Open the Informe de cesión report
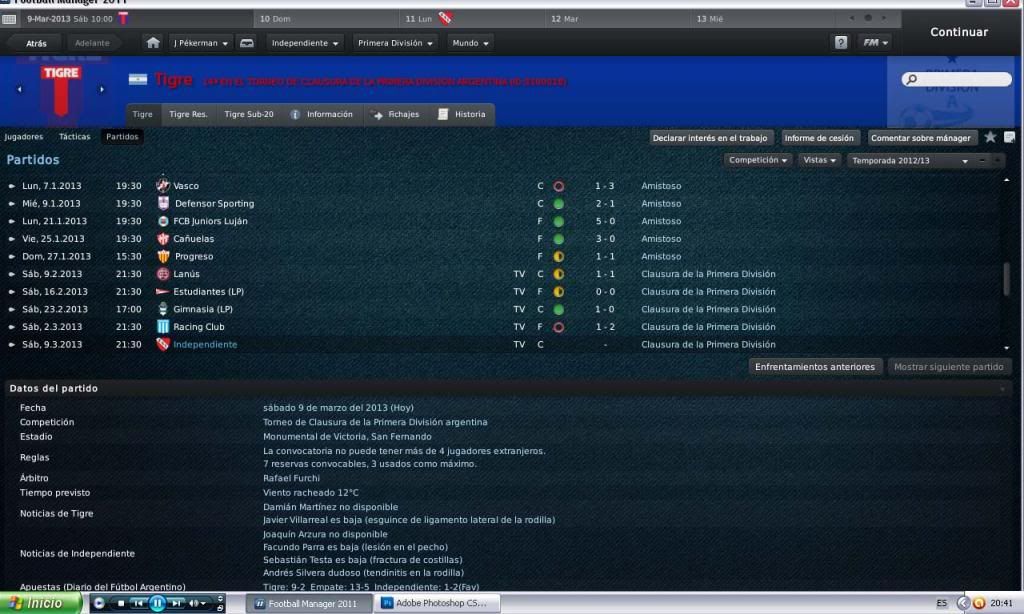 [819, 138]
